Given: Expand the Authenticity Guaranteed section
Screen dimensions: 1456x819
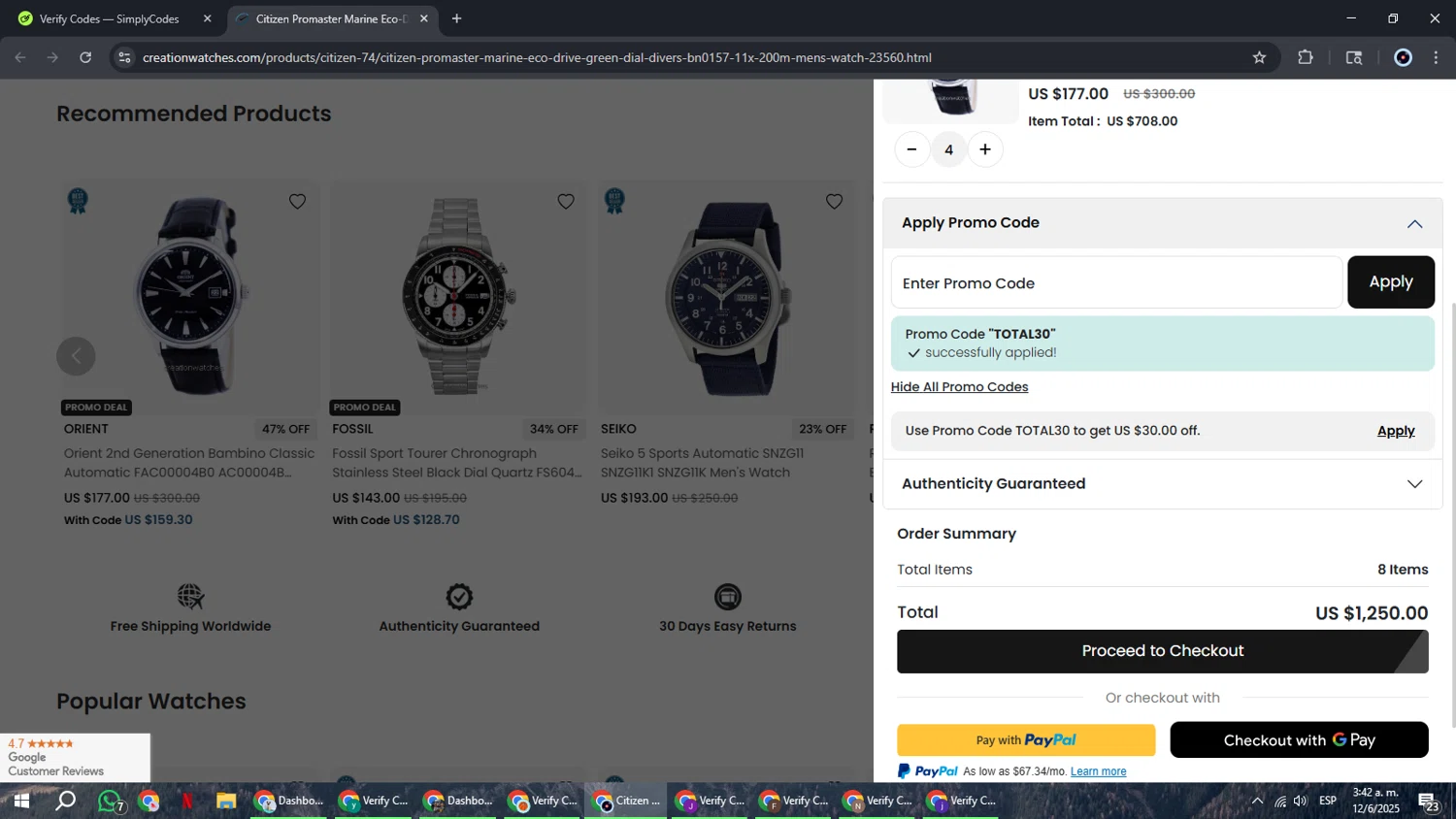Looking at the screenshot, I should pos(1414,484).
